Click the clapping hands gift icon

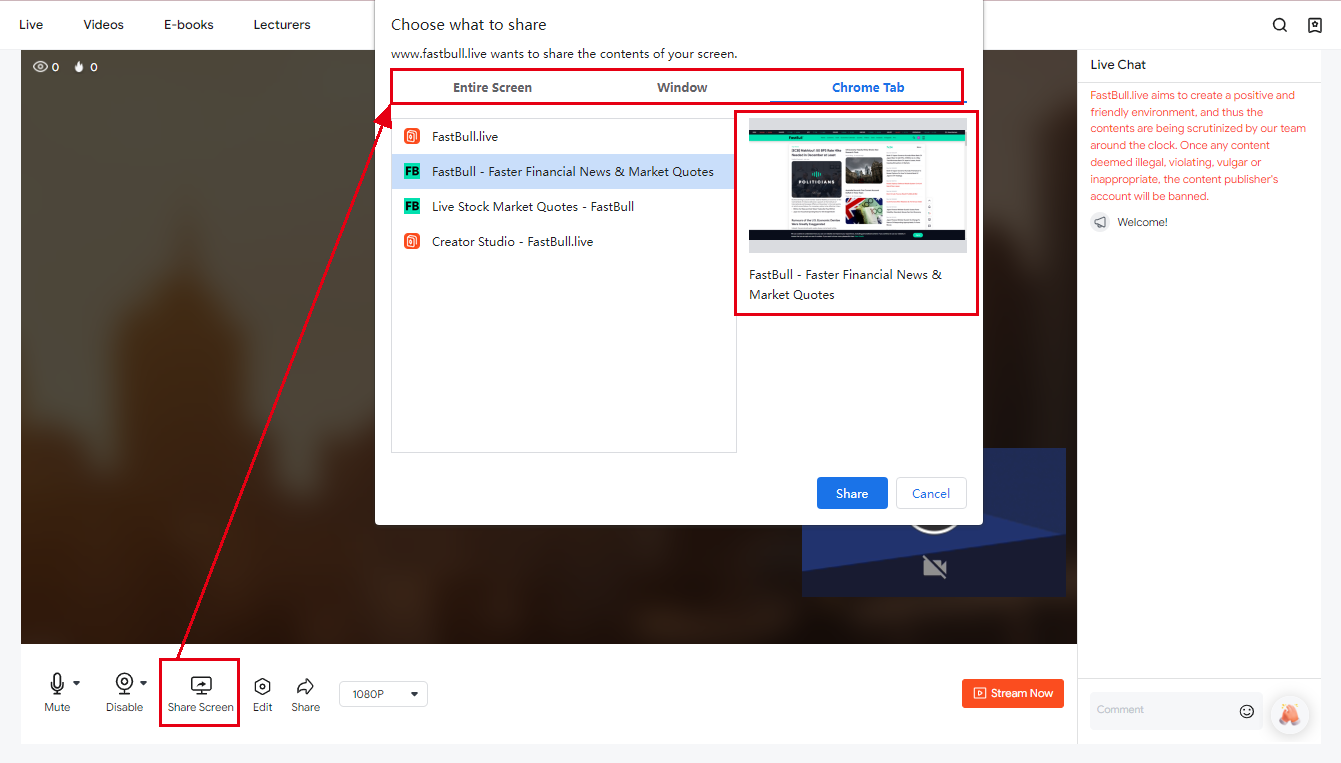[1290, 714]
